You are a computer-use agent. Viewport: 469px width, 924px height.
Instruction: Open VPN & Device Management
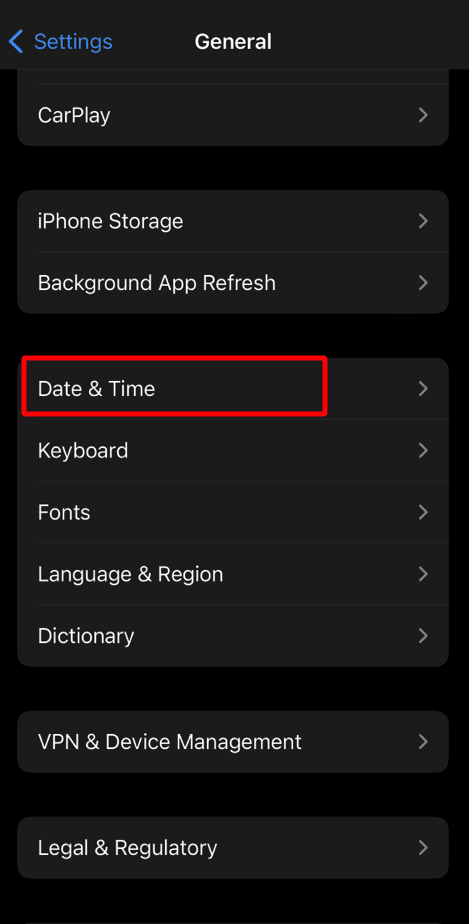coord(233,741)
